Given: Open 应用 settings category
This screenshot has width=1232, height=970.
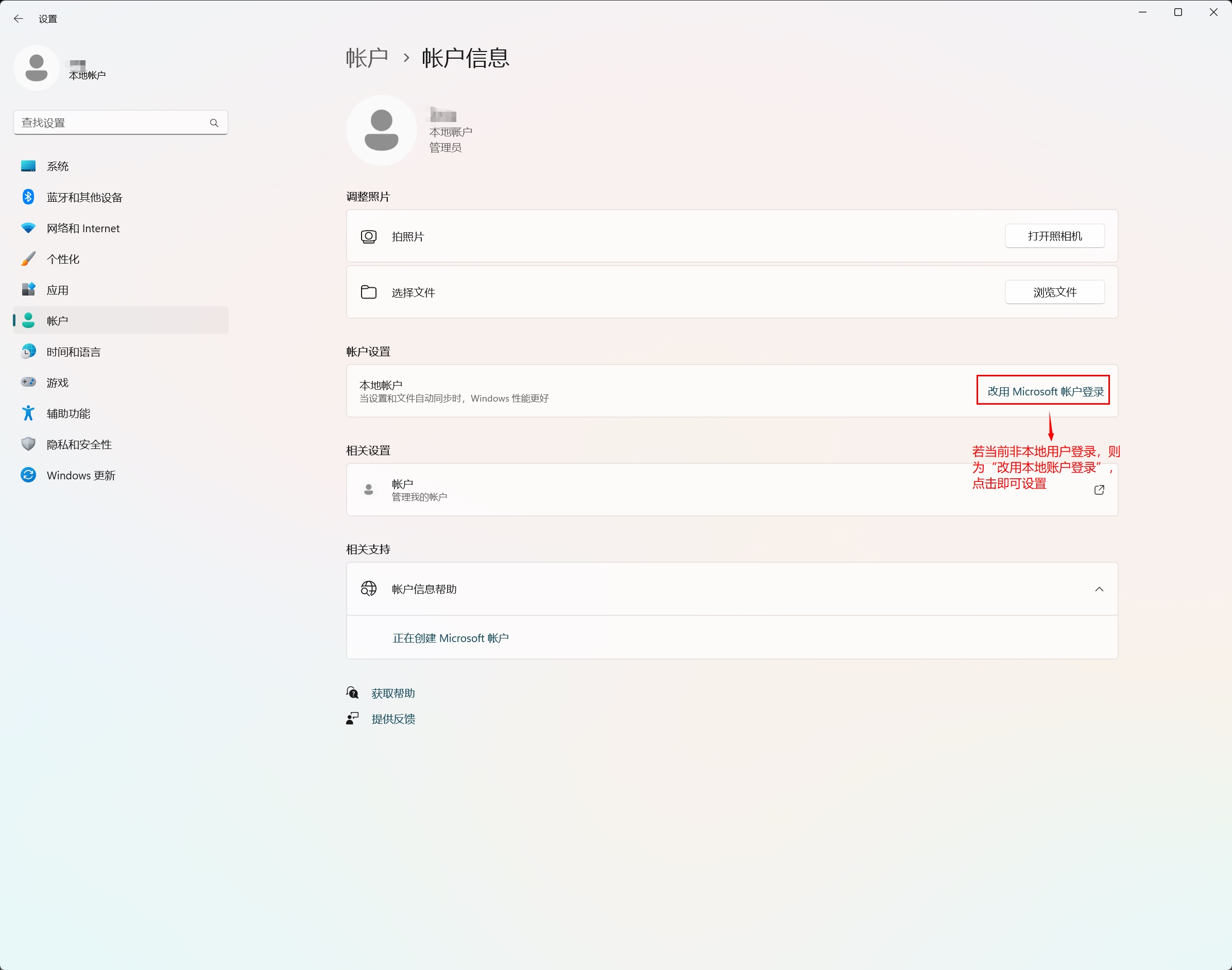Looking at the screenshot, I should [x=57, y=290].
